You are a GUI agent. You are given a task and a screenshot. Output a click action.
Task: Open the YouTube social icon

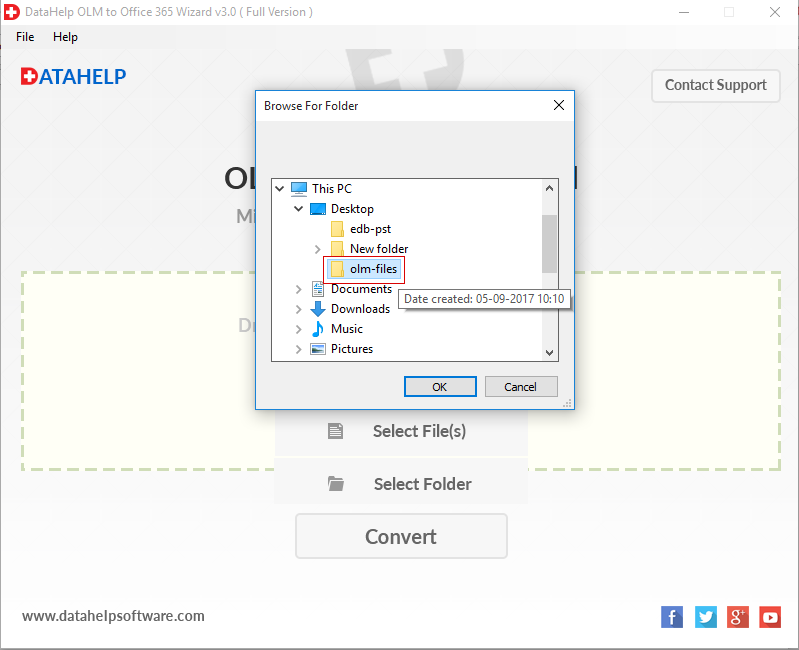(x=770, y=617)
